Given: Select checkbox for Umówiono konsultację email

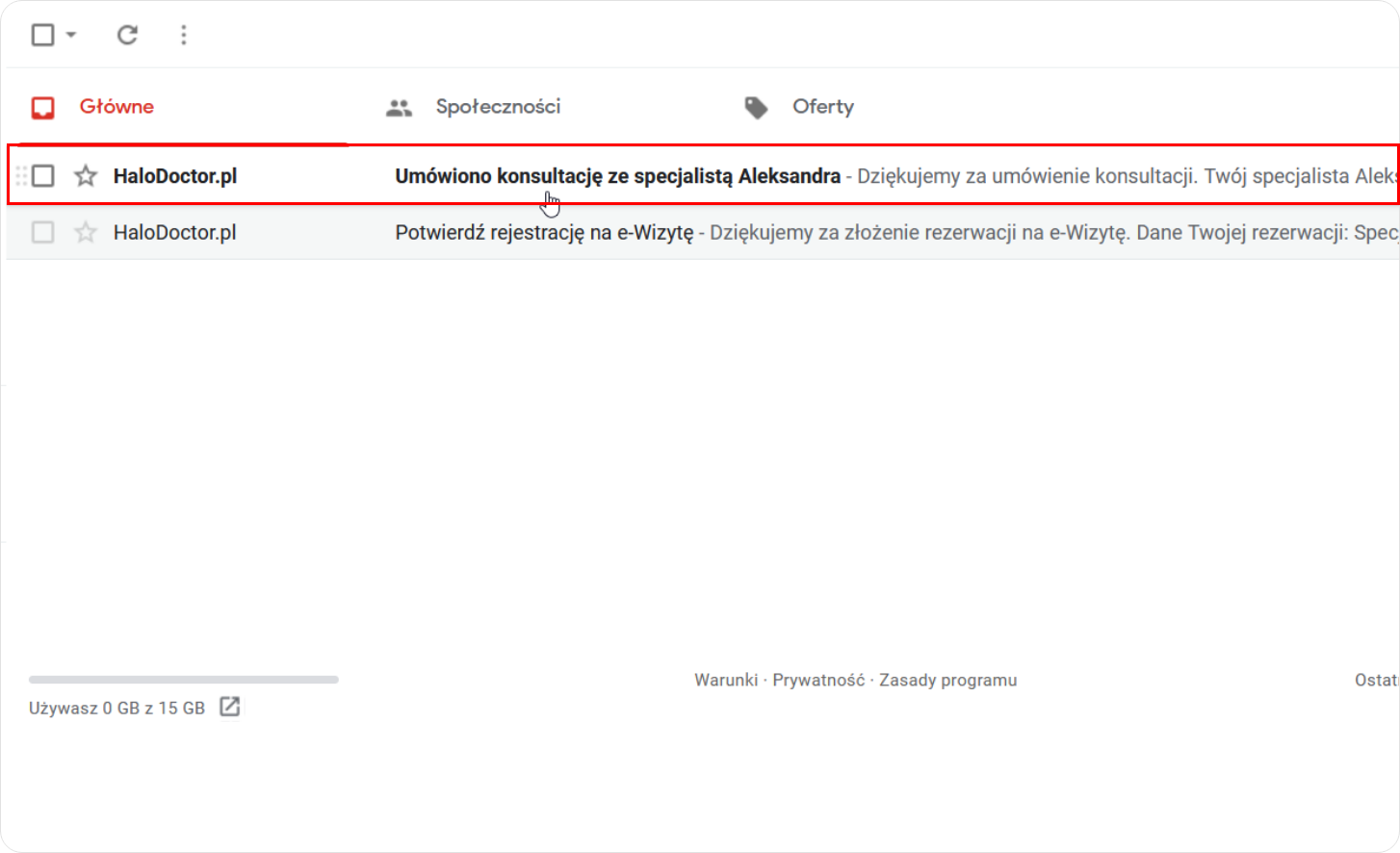Looking at the screenshot, I should click(x=42, y=175).
